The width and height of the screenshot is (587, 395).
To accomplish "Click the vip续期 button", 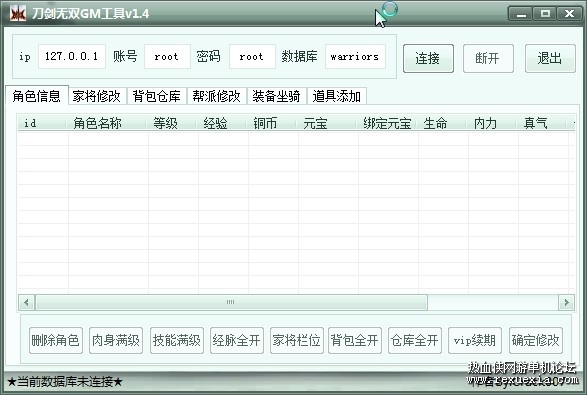I will (x=475, y=340).
